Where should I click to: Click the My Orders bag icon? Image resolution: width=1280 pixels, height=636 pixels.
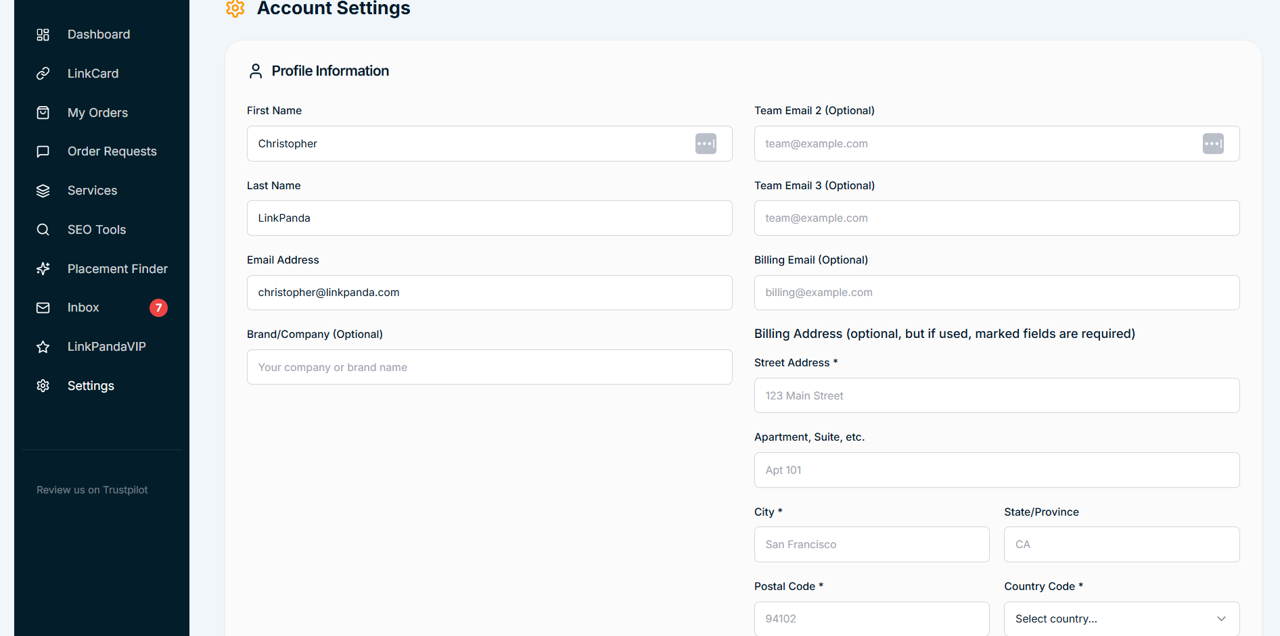click(42, 112)
